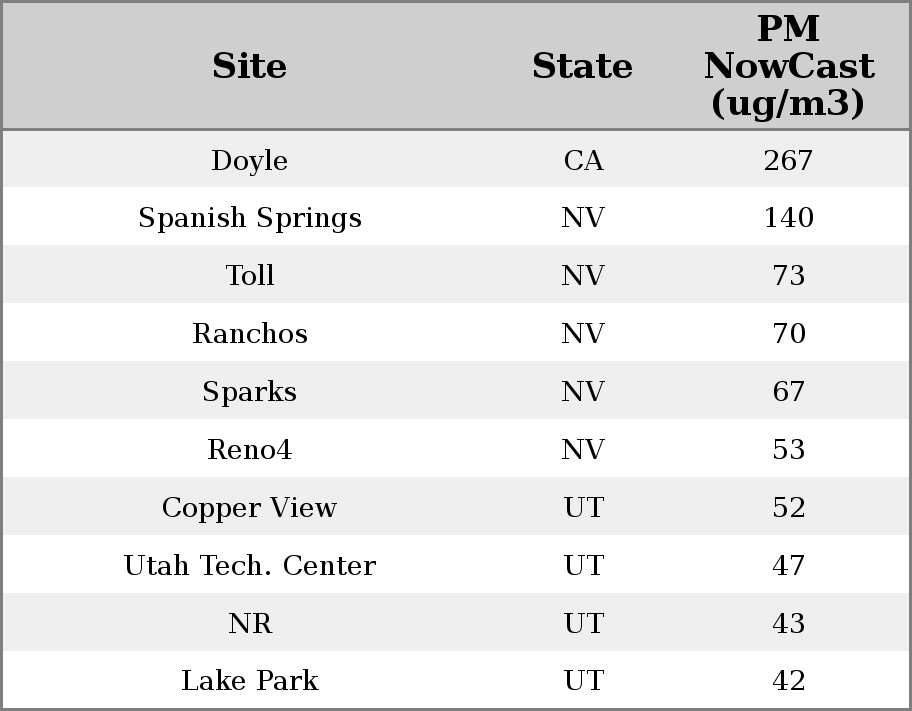Select the Copper View site cell
Image resolution: width=912 pixels, height=711 pixels.
(249, 508)
